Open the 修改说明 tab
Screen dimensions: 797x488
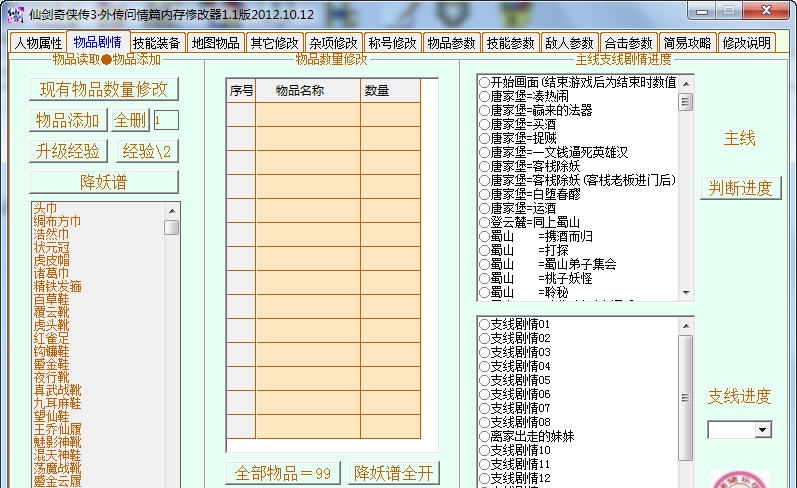(747, 43)
